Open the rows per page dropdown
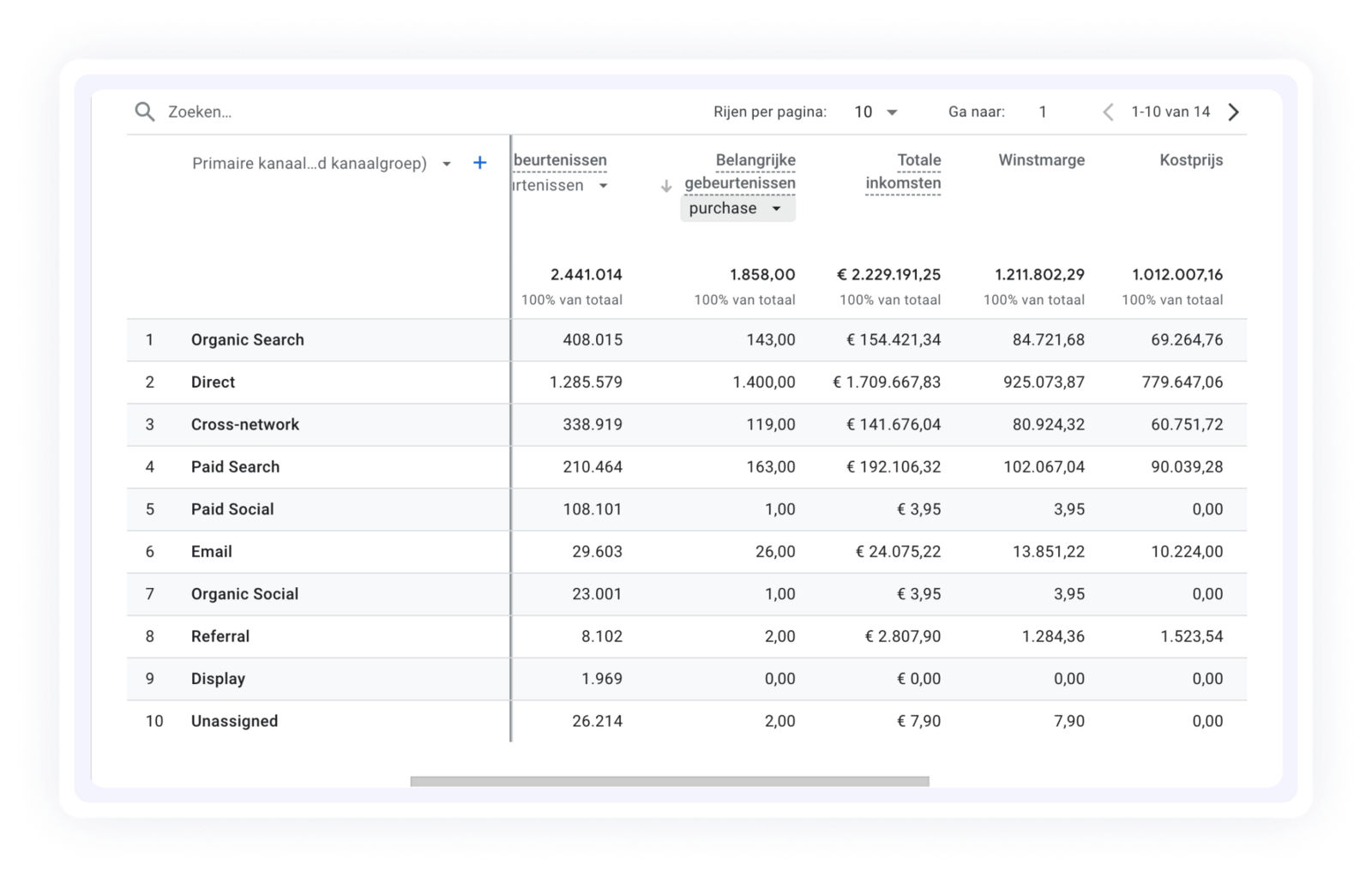 point(876,112)
